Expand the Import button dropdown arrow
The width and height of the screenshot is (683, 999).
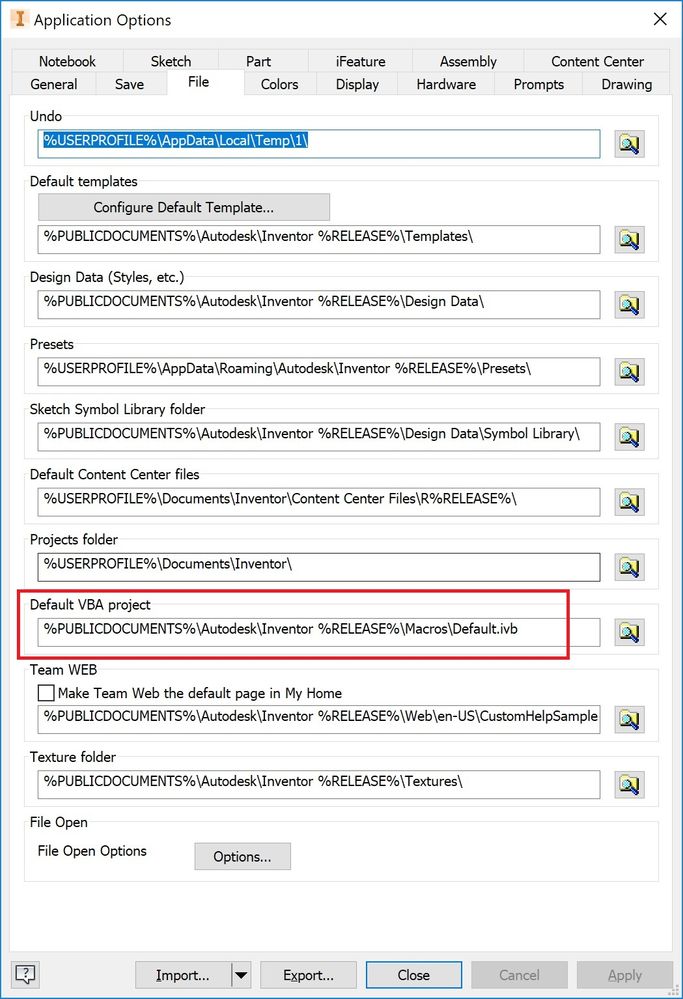[241, 975]
